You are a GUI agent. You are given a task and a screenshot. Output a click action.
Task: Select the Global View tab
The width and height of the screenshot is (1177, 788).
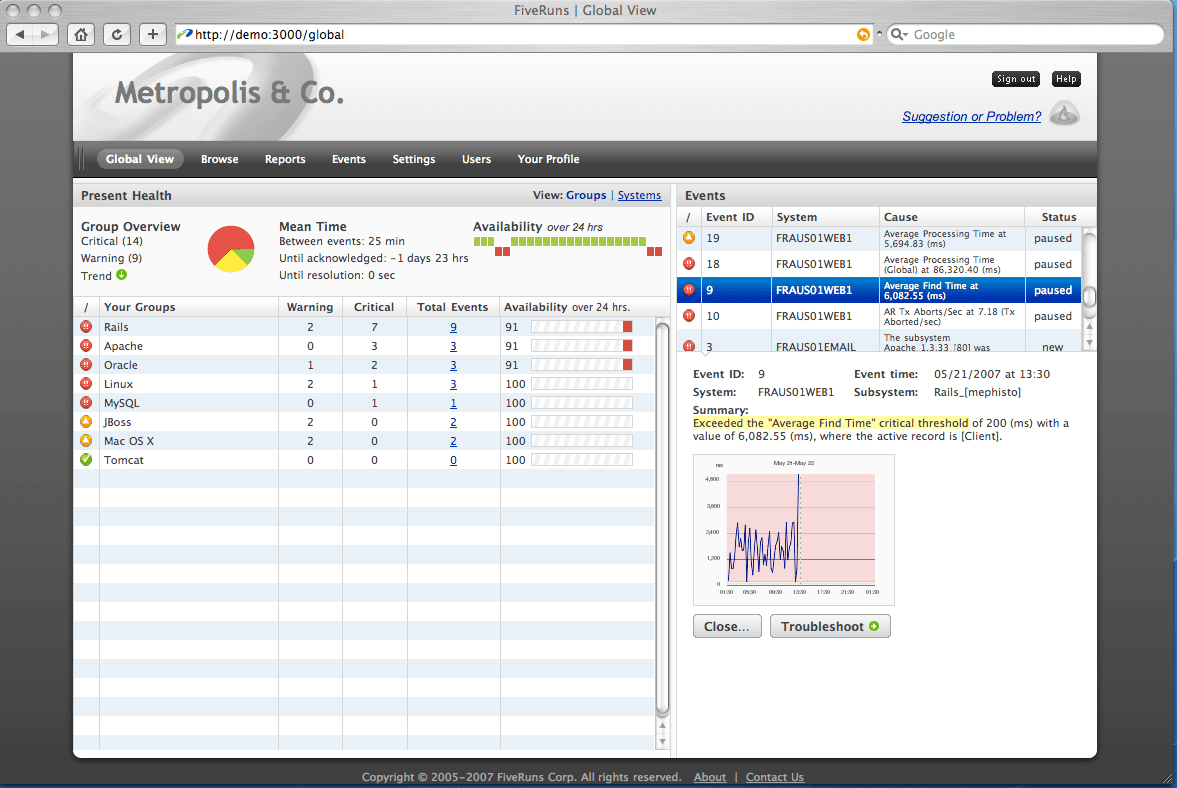click(140, 159)
